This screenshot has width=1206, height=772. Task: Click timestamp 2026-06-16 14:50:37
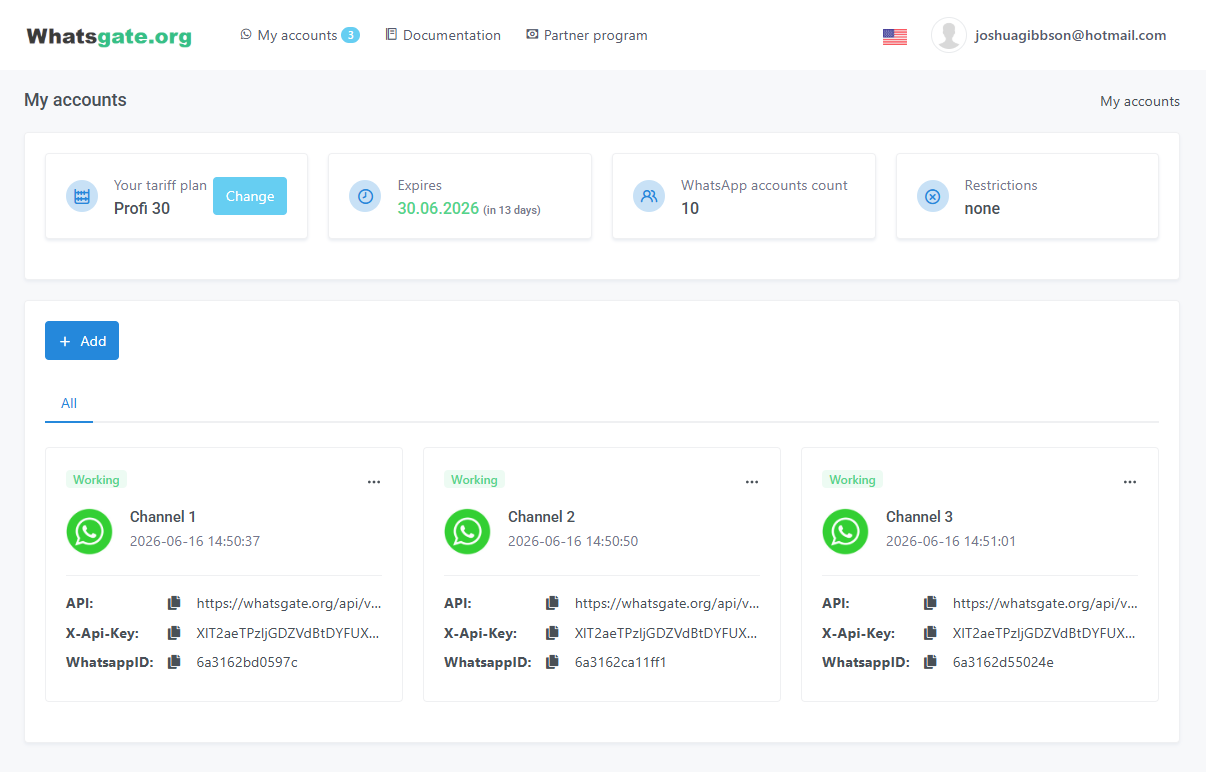tap(195, 541)
